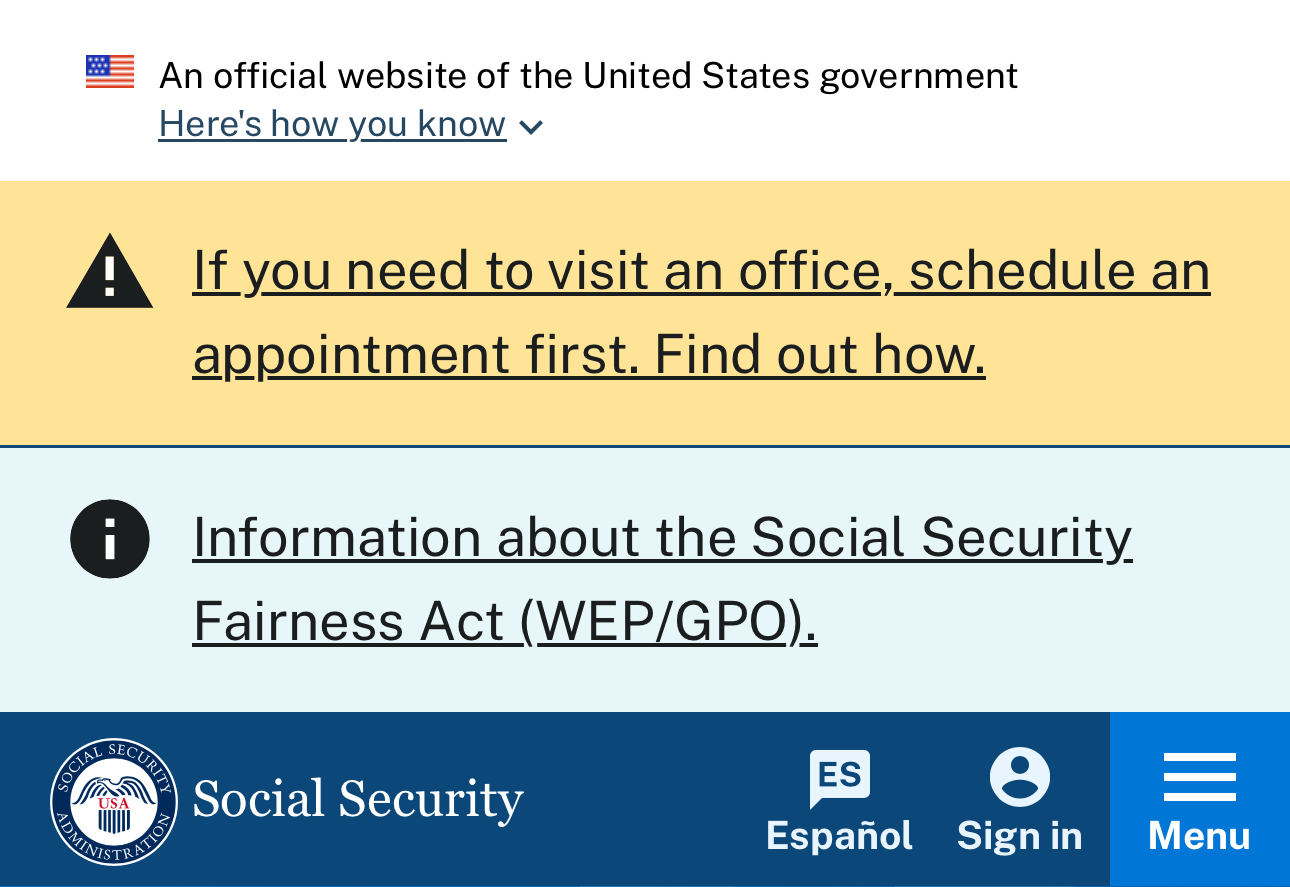Click the ES speech bubble icon

pyautogui.click(x=840, y=777)
